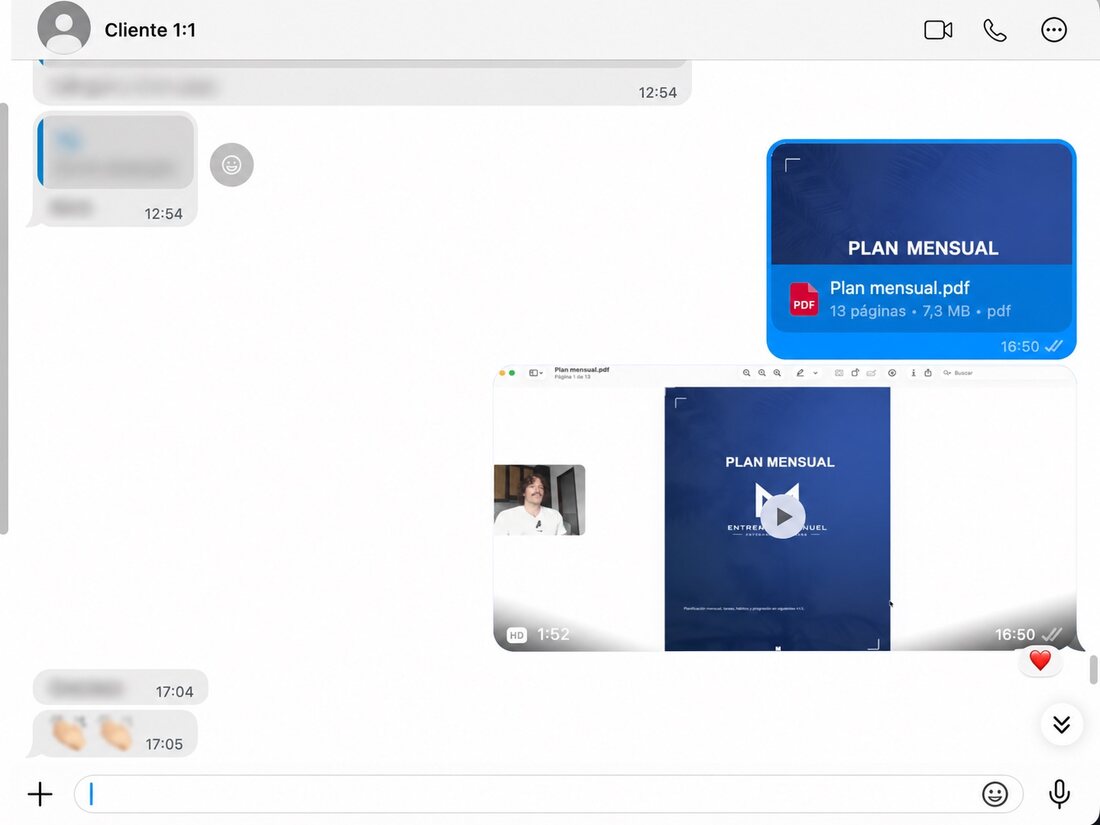Record a voice message with microphone
The image size is (1100, 825).
tap(1059, 794)
